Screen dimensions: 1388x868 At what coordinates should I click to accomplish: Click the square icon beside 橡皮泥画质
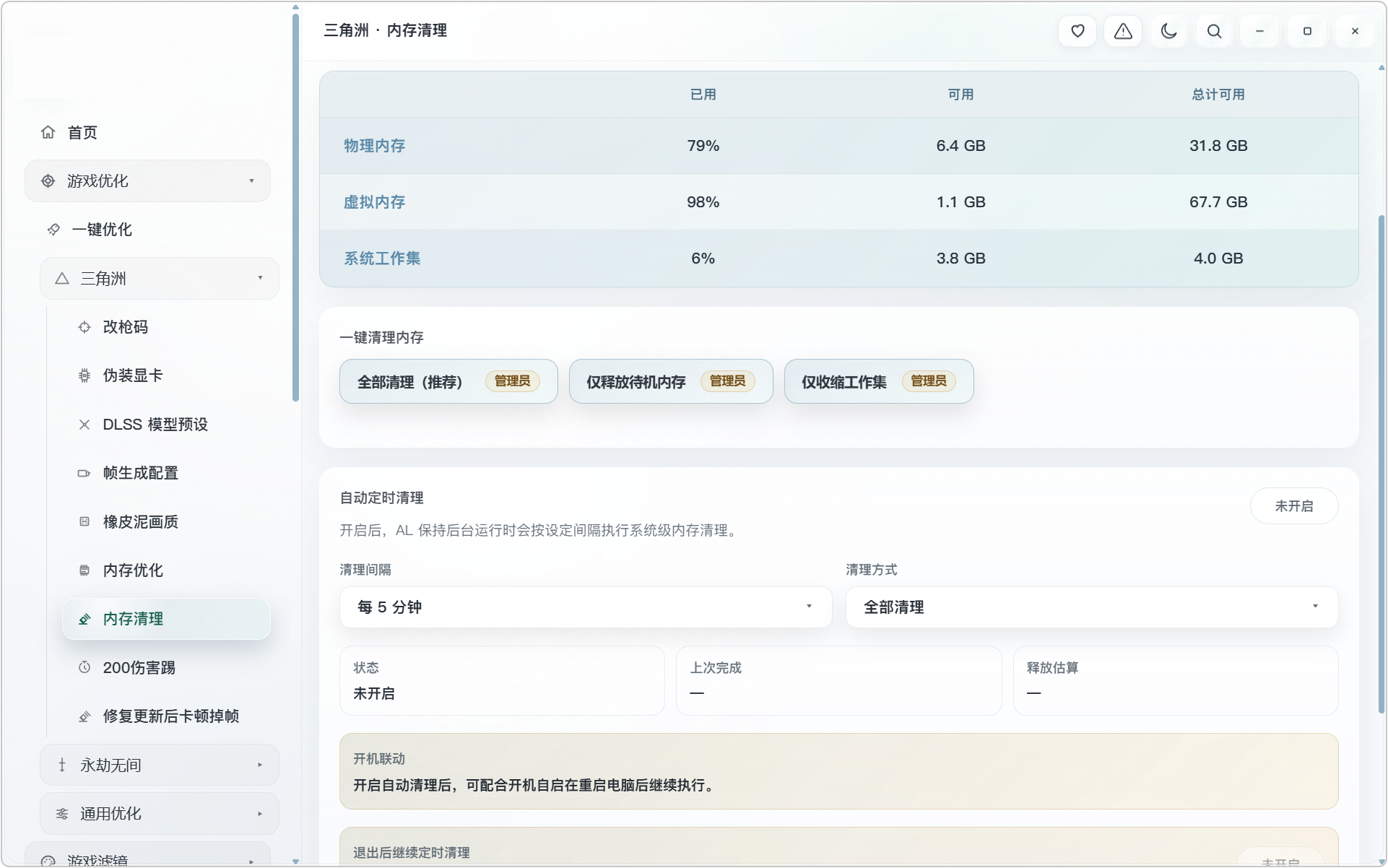click(x=84, y=521)
